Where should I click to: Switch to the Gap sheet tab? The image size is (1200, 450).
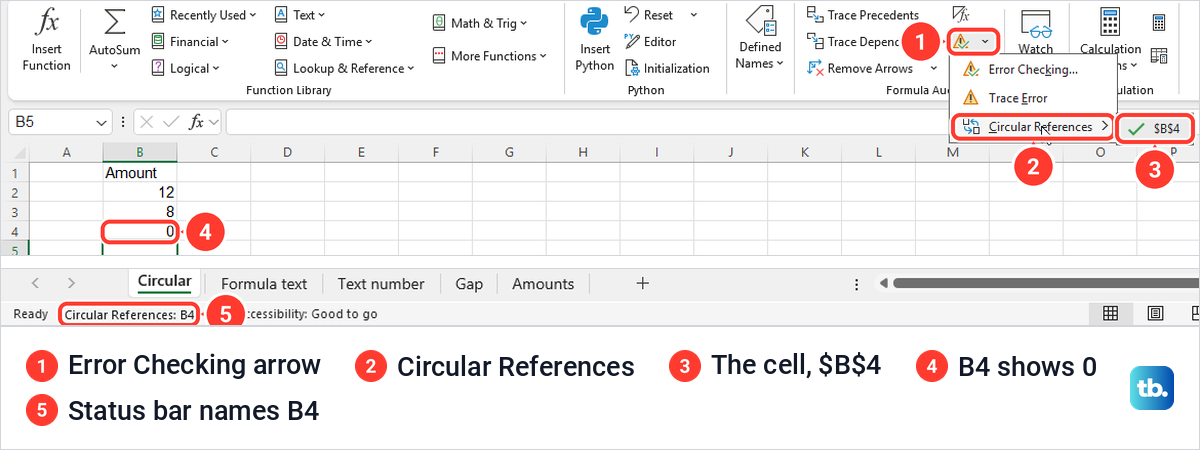[x=469, y=283]
